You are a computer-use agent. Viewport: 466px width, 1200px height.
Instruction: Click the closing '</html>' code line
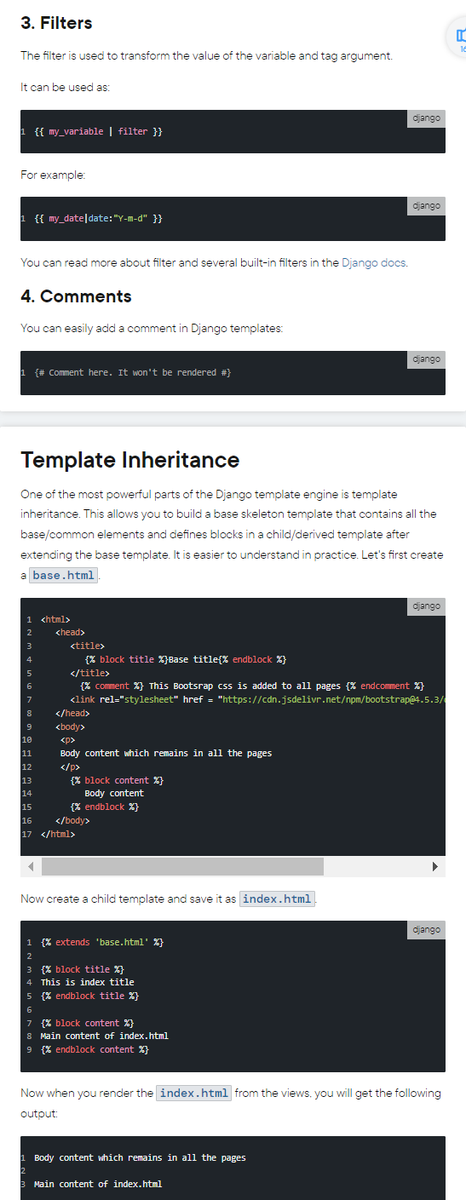tap(57, 833)
